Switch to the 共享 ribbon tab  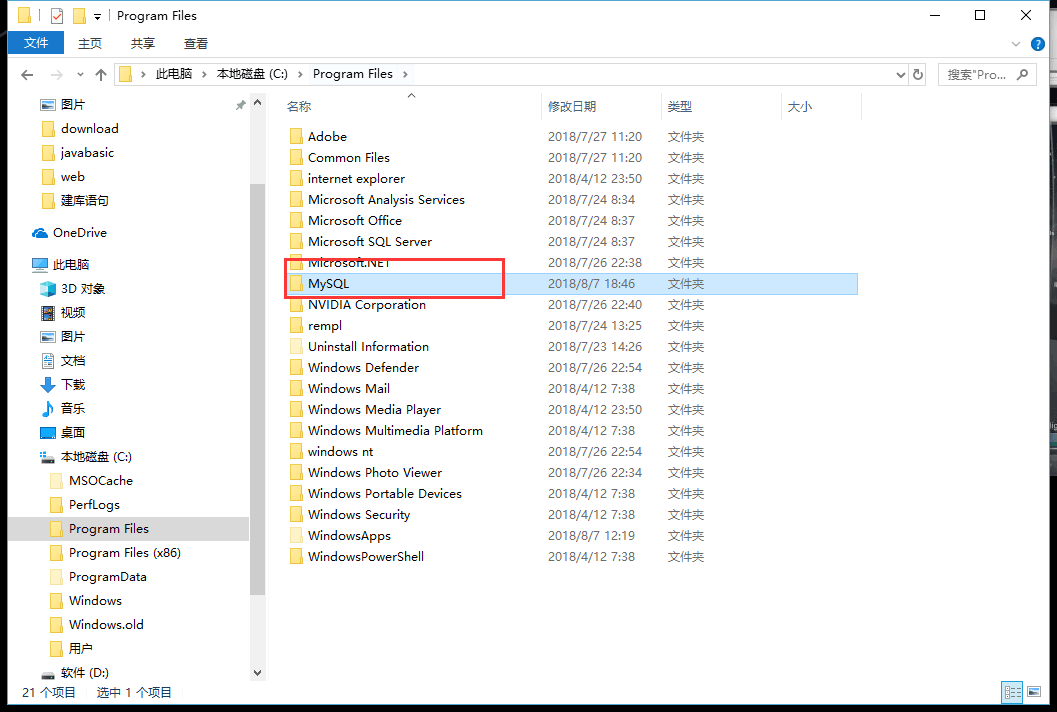tap(142, 44)
